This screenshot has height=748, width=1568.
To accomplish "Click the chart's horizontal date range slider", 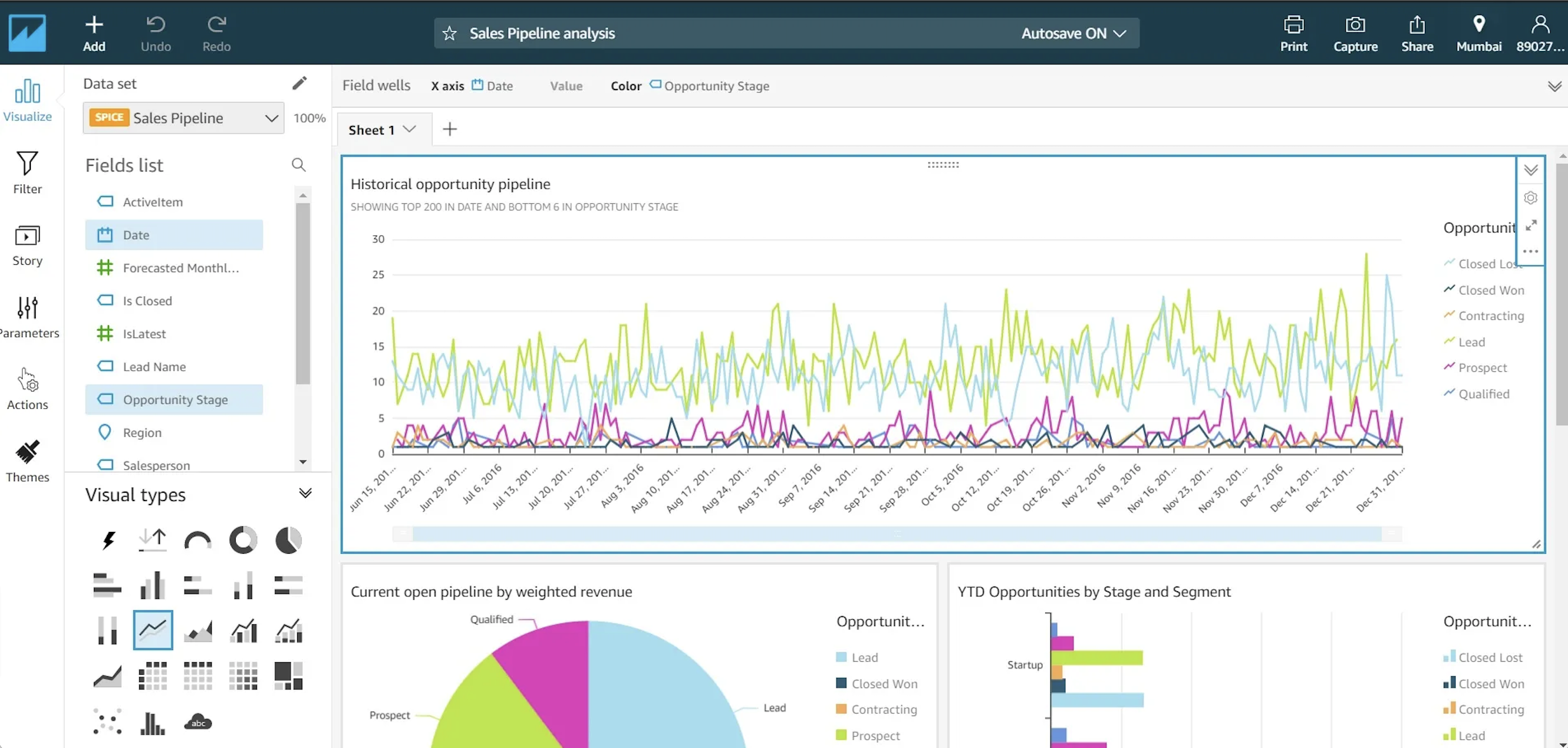I will coord(896,534).
